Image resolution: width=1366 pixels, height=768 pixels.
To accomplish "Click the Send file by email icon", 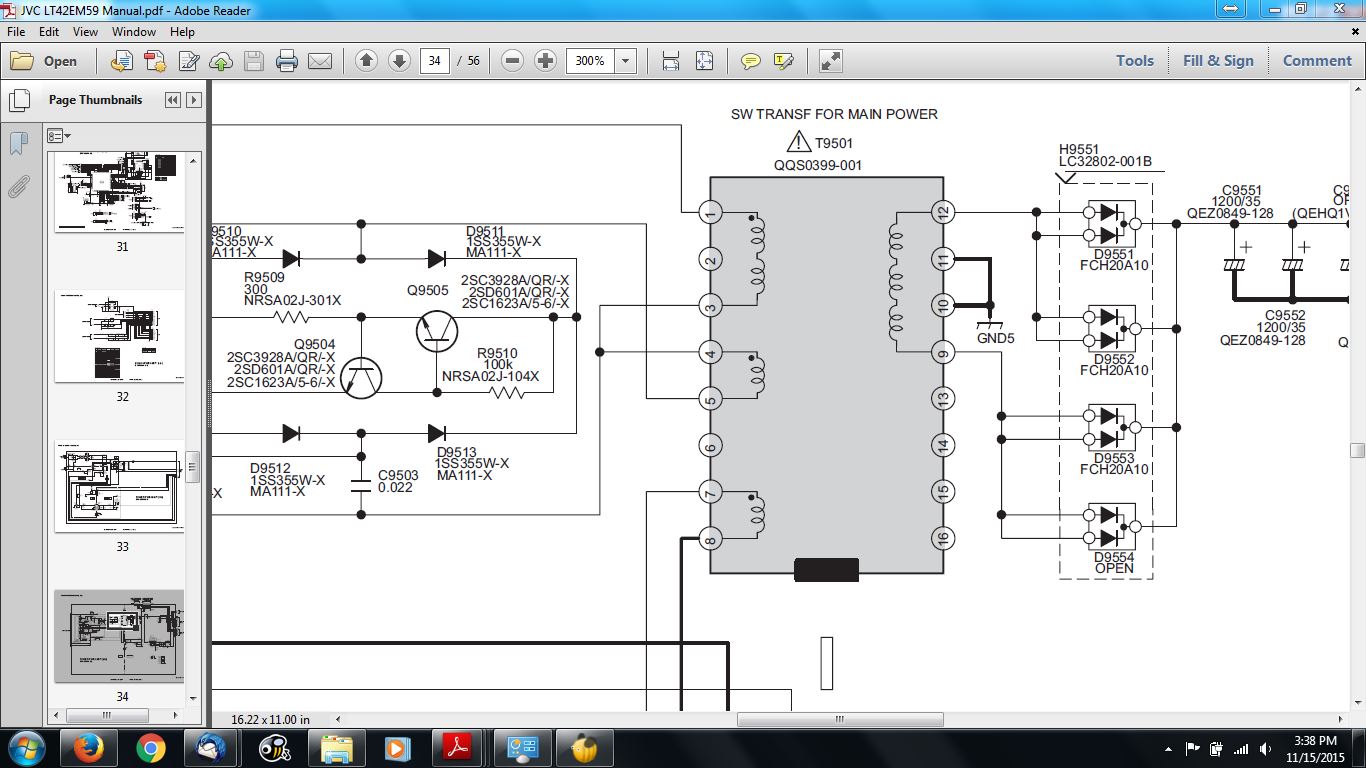I will (320, 61).
